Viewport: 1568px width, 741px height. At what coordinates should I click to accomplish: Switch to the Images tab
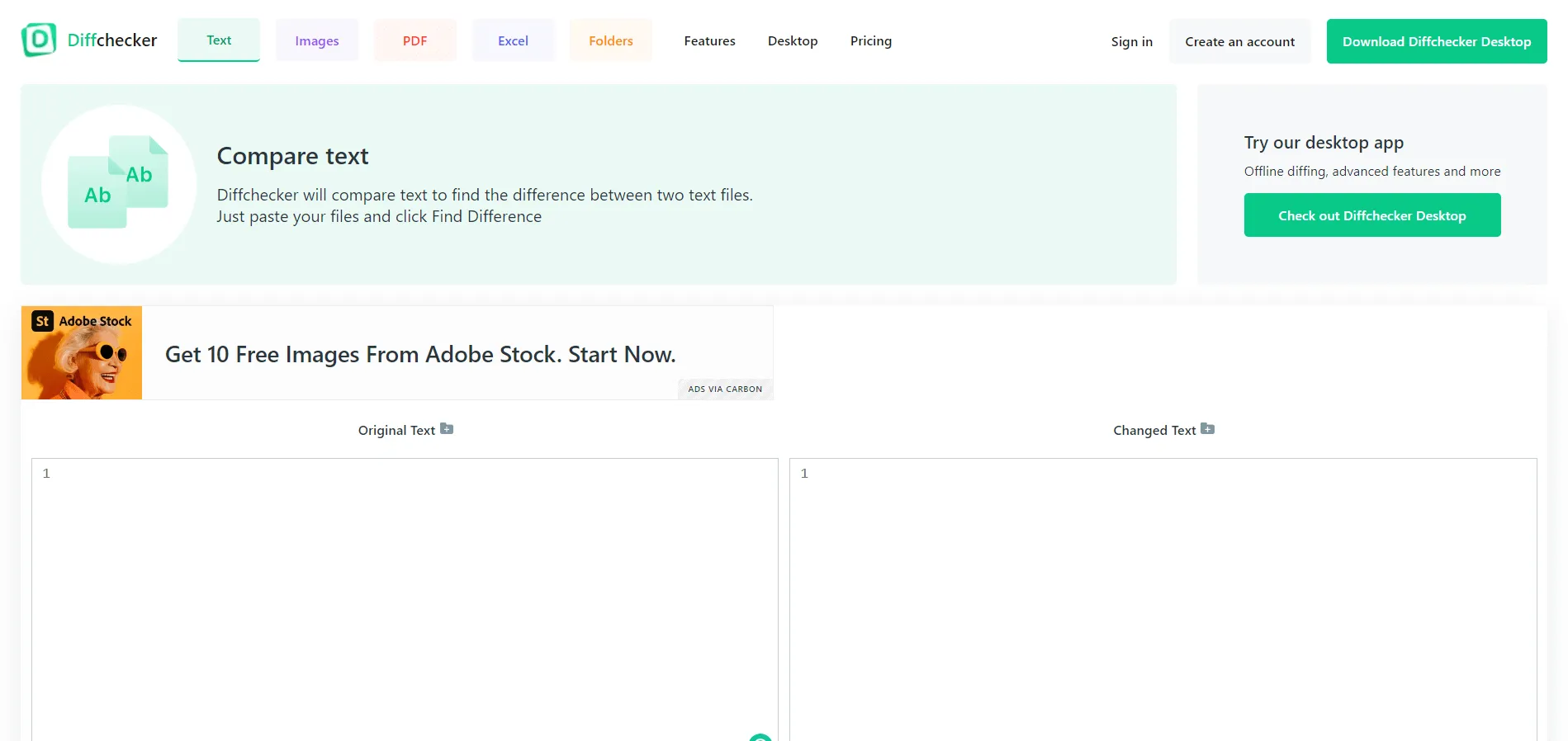317,40
